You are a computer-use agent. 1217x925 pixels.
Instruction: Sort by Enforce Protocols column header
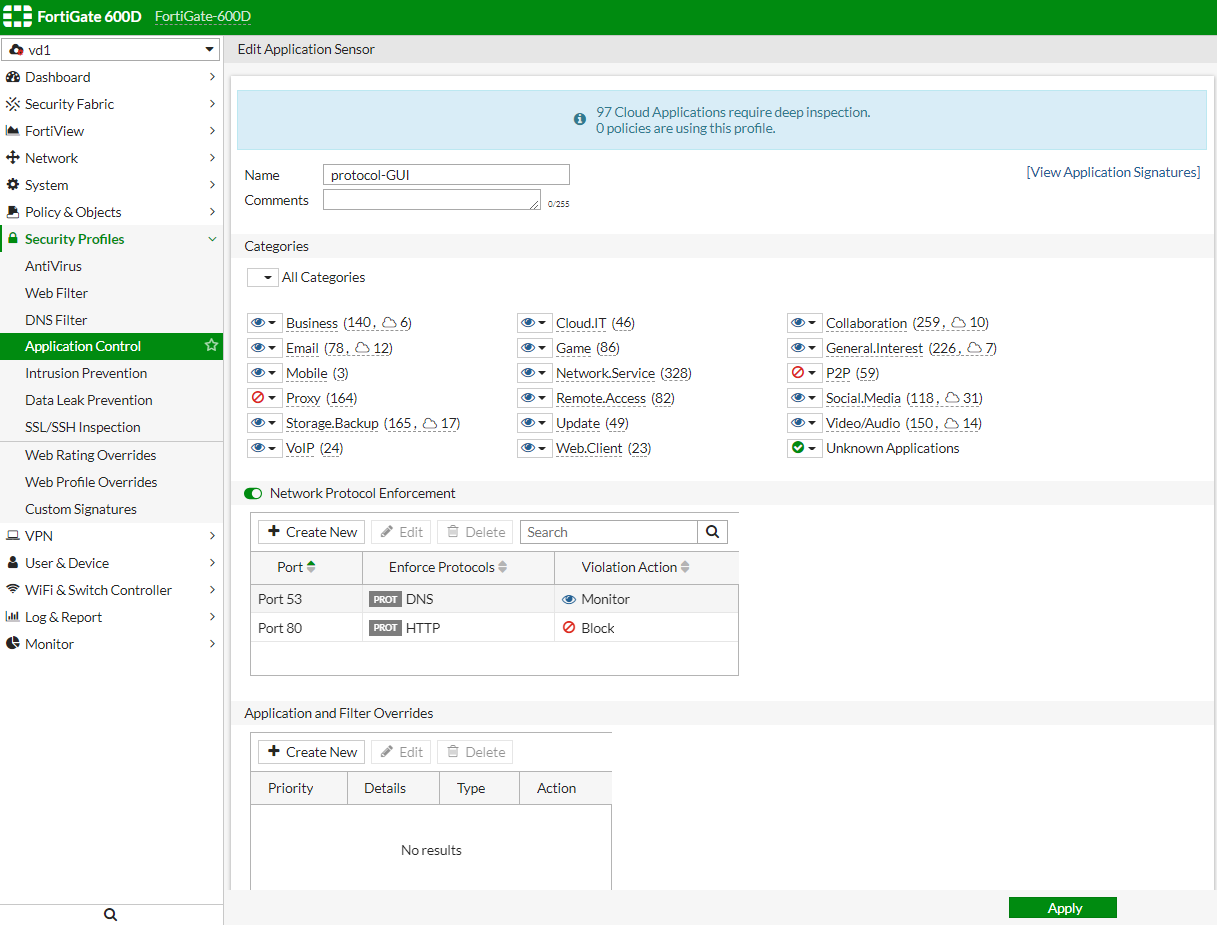point(458,567)
